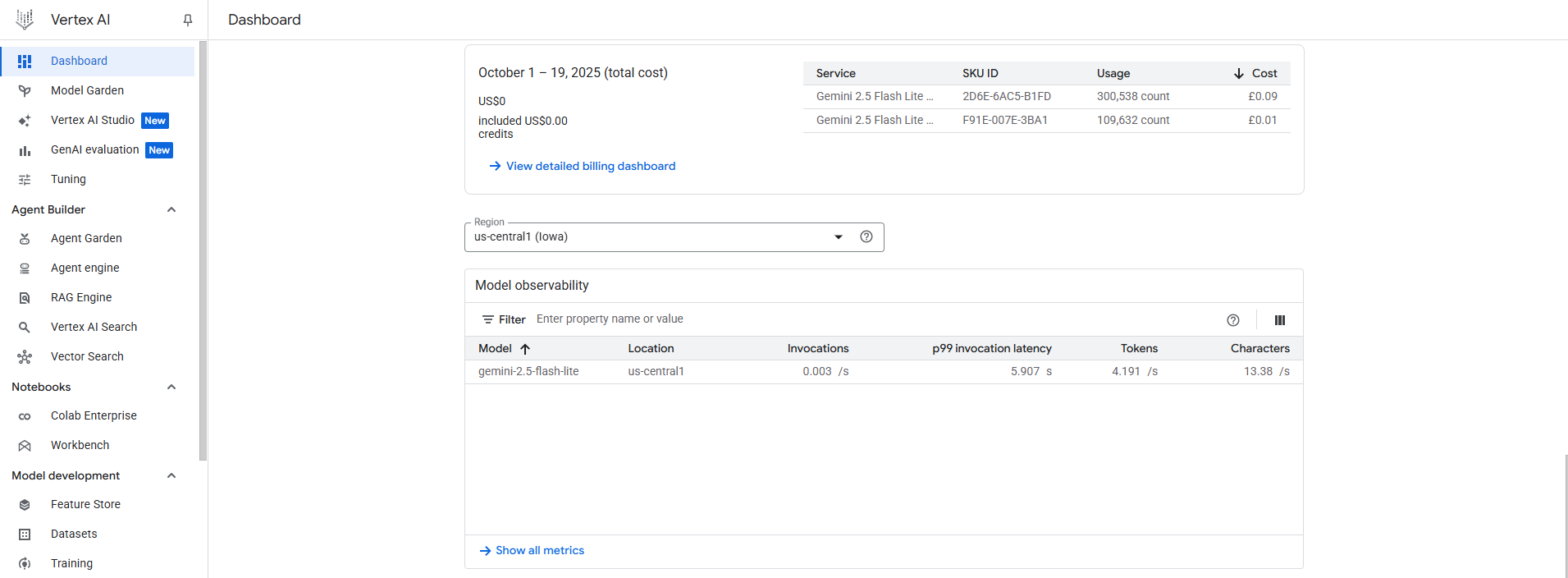Open the Region us-central1 dropdown

674,237
